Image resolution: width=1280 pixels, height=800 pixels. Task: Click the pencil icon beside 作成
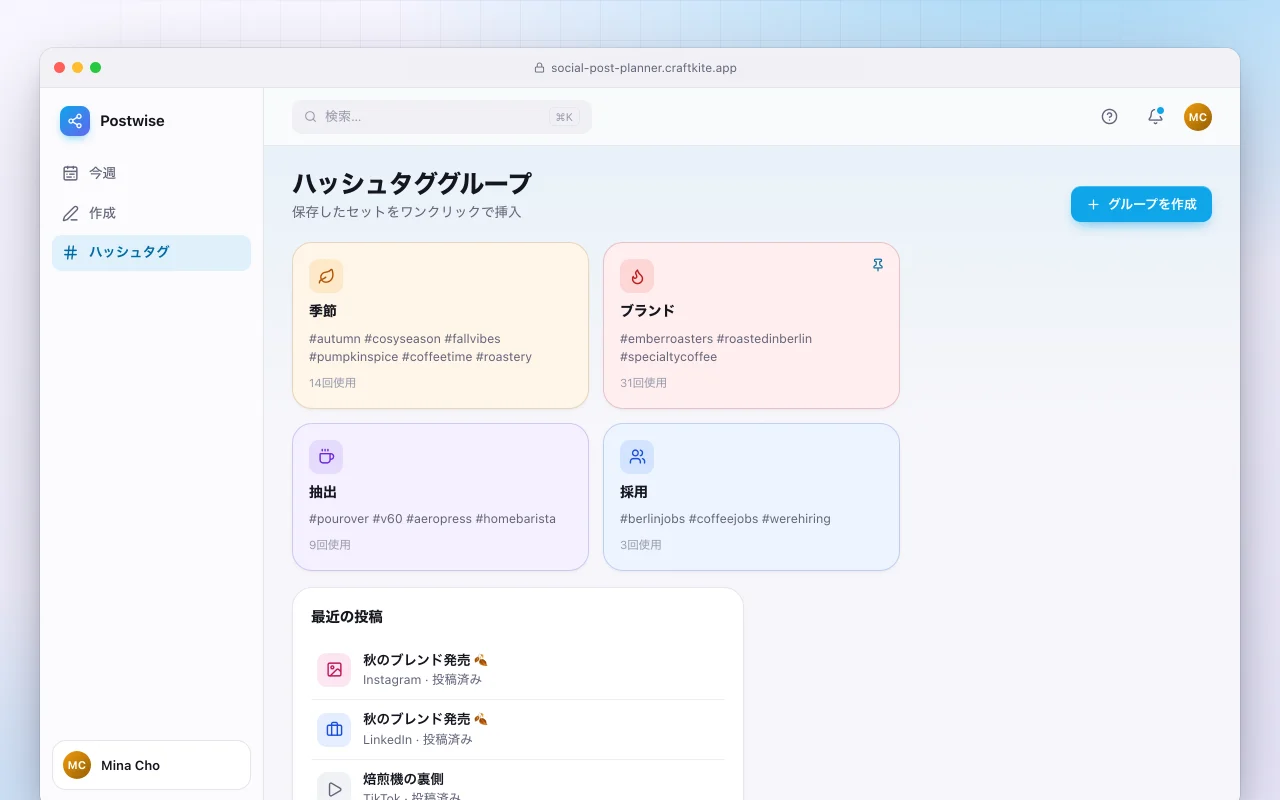point(70,213)
